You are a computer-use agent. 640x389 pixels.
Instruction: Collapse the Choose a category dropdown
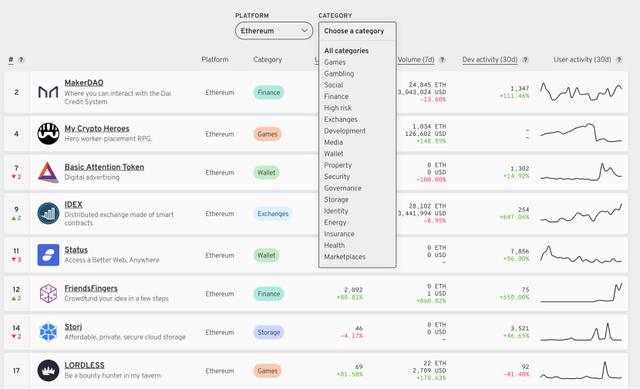pyautogui.click(x=357, y=31)
